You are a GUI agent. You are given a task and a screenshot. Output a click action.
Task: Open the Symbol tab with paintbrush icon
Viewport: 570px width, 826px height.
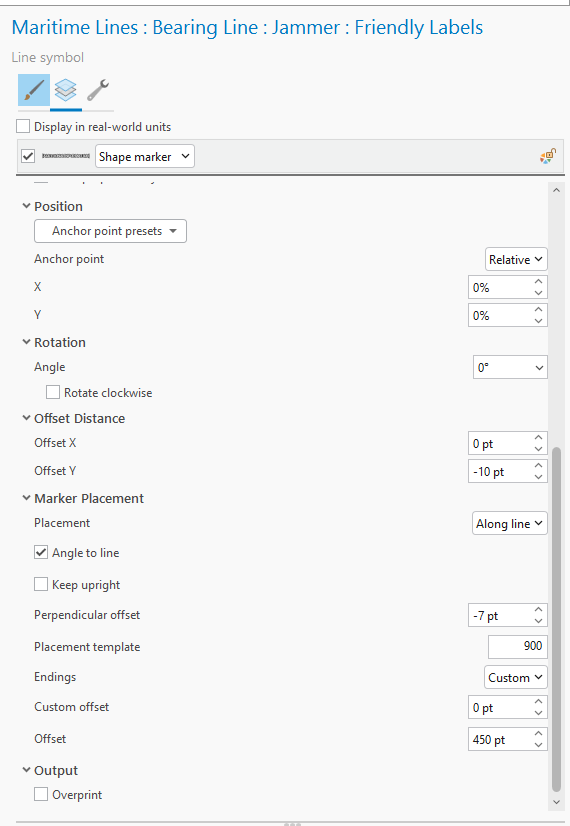coord(34,90)
